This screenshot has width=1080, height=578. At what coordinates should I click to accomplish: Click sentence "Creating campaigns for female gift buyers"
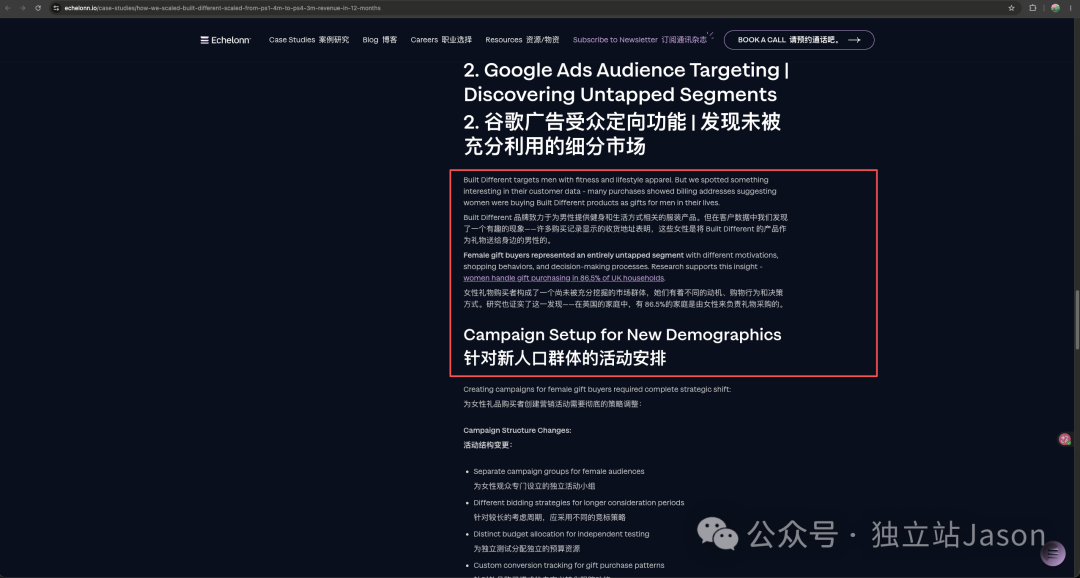click(x=597, y=389)
